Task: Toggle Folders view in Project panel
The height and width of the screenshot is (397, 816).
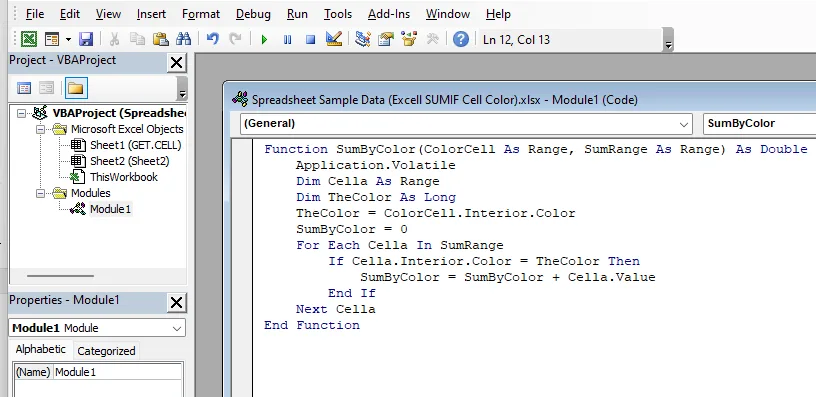Action: (x=76, y=88)
